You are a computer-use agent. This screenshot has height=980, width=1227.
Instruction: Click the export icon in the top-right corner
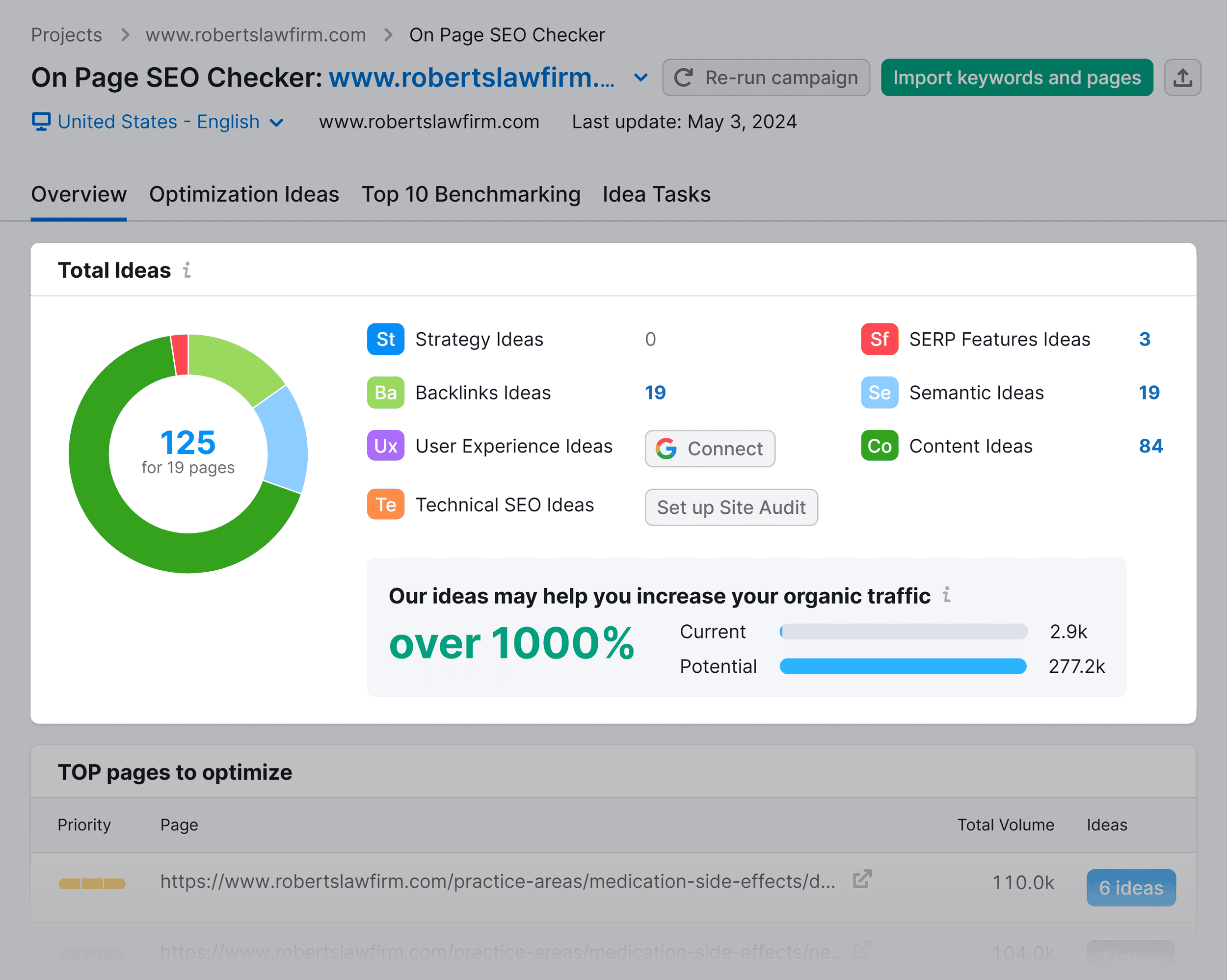coord(1183,78)
